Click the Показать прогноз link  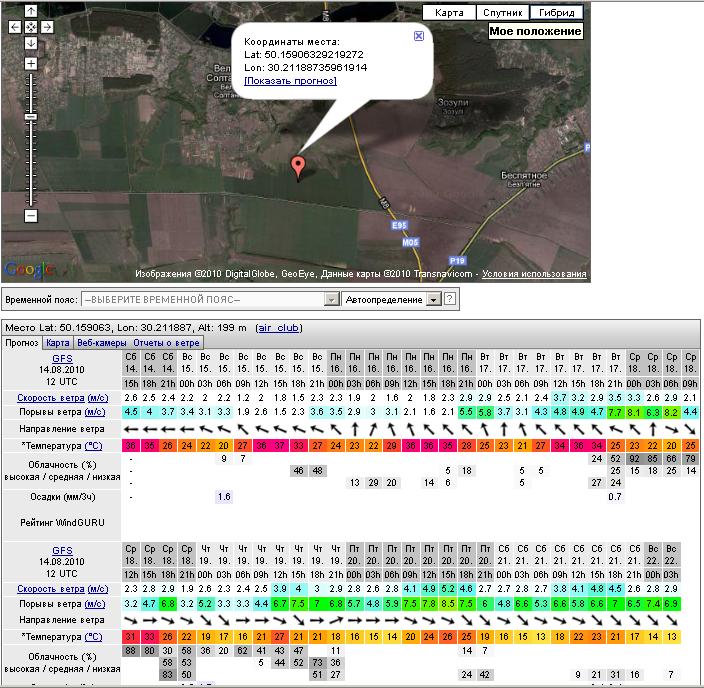(x=290, y=80)
